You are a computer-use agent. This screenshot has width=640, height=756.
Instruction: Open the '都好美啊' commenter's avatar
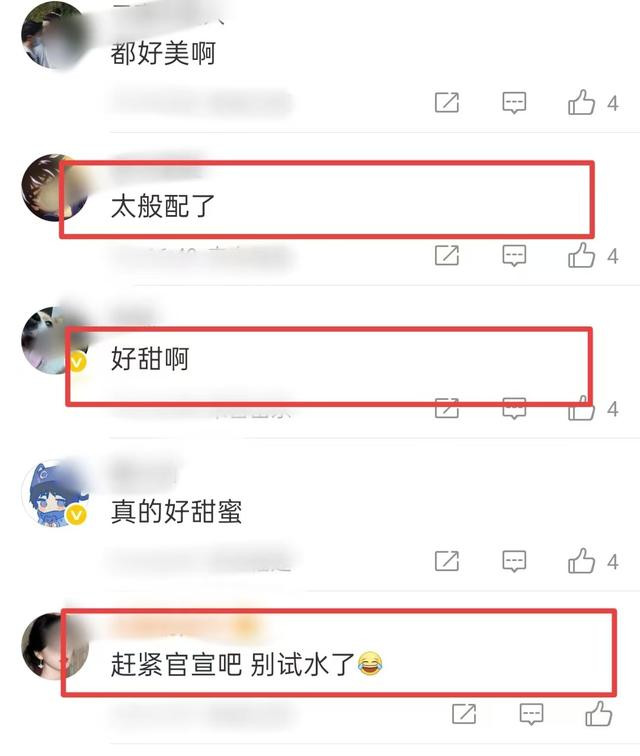[x=55, y=35]
